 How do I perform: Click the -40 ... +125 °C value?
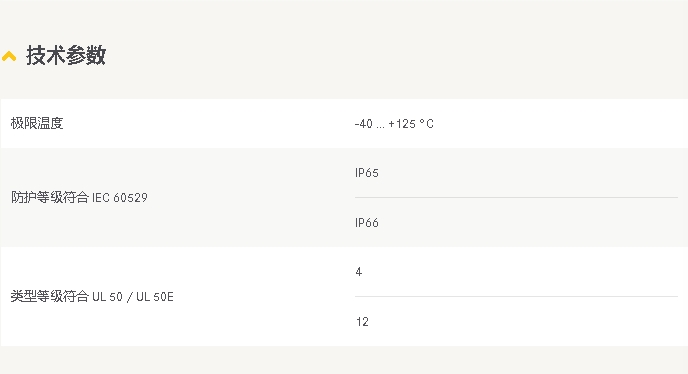pyautogui.click(x=394, y=124)
